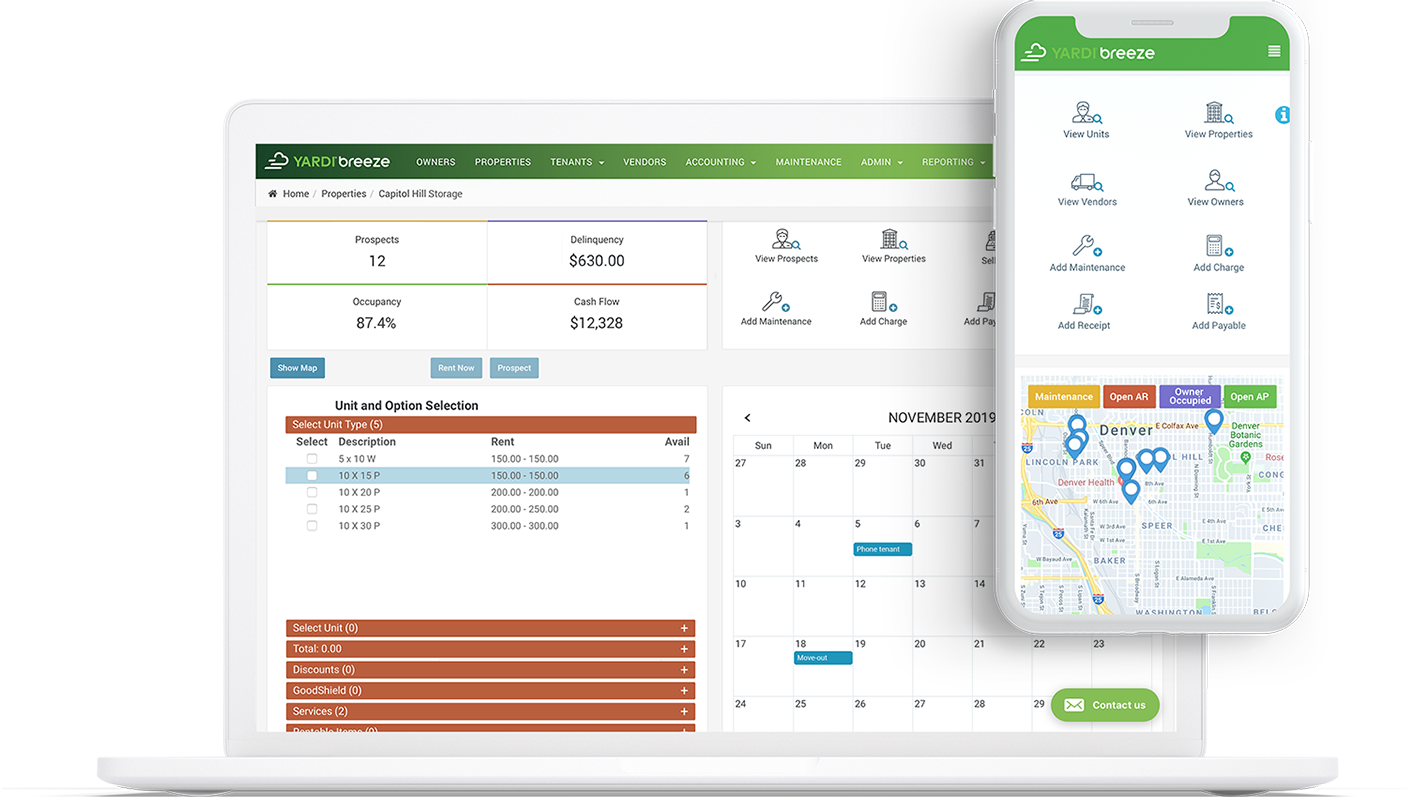Click the Rent column header

pos(502,442)
